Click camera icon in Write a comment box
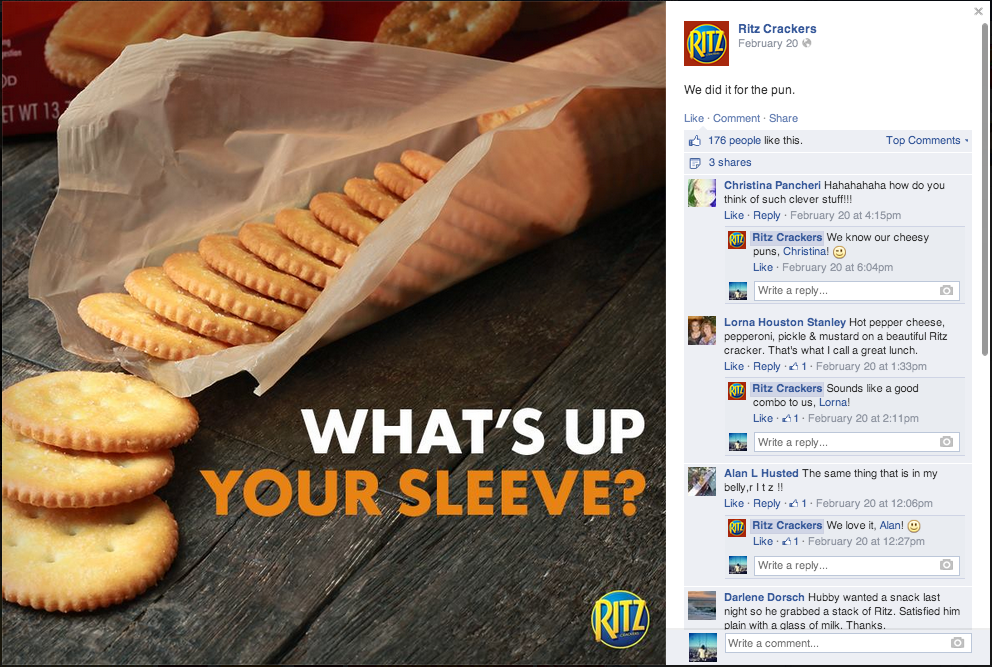The image size is (992, 667). pos(957,643)
